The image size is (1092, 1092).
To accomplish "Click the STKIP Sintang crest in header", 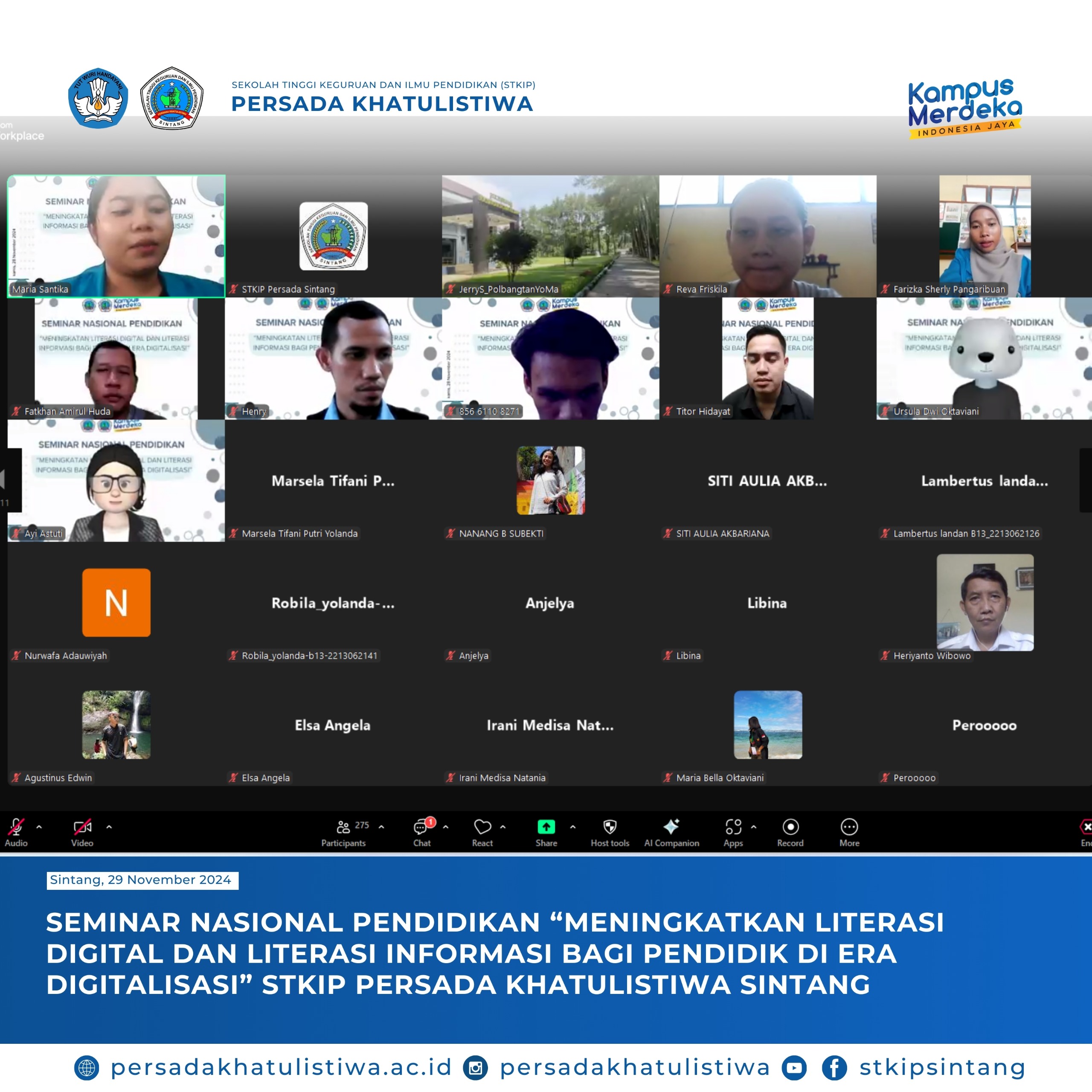I will 172,98.
